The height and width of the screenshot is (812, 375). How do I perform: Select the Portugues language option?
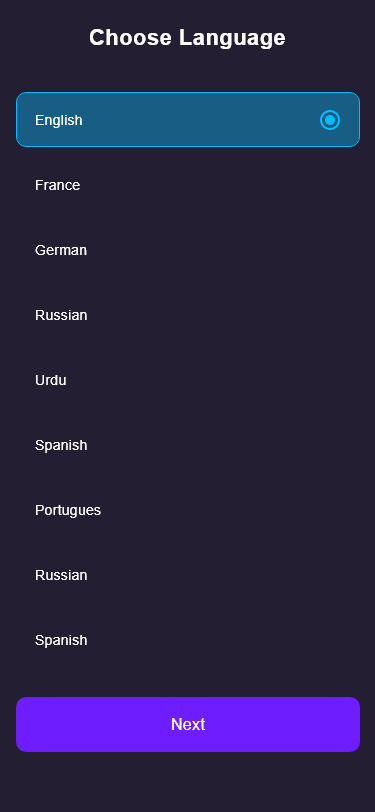(x=188, y=510)
